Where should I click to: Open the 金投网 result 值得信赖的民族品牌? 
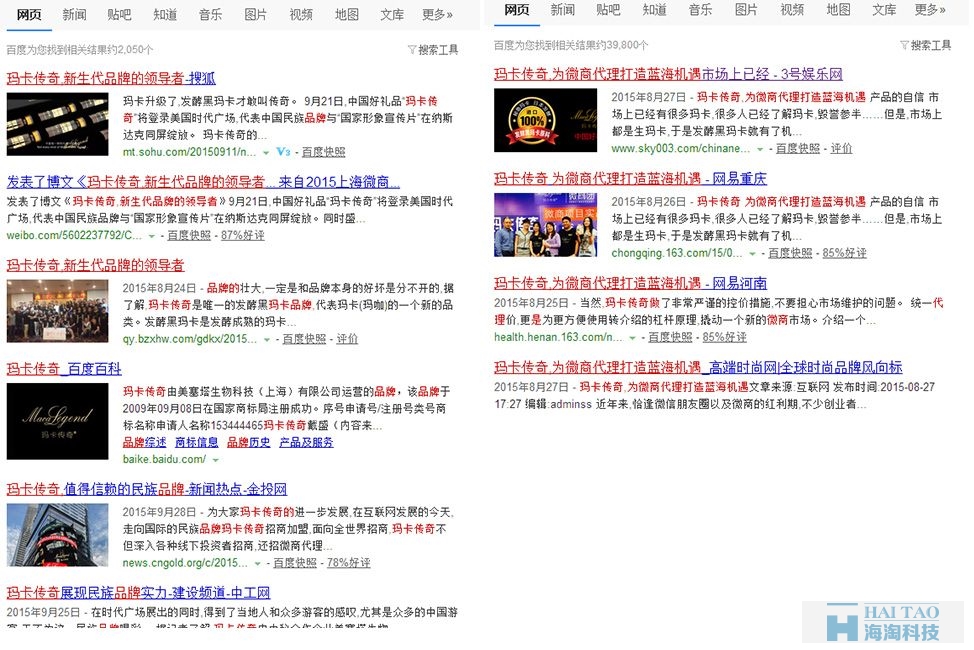point(147,490)
